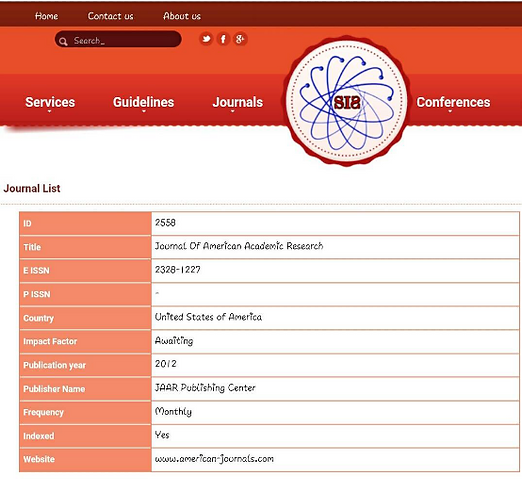
Task: Click the Indexed row label
Action: click(39, 436)
